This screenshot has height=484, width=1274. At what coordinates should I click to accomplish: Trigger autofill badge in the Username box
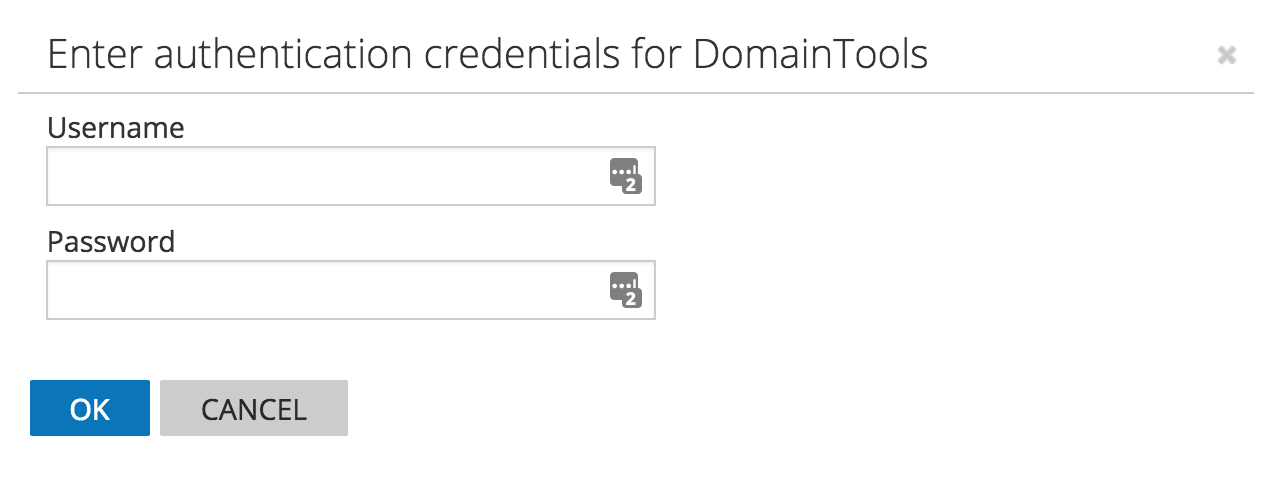pos(625,176)
